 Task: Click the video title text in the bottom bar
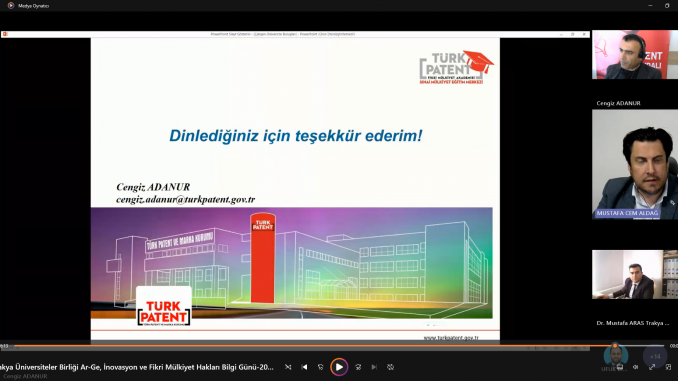136,367
